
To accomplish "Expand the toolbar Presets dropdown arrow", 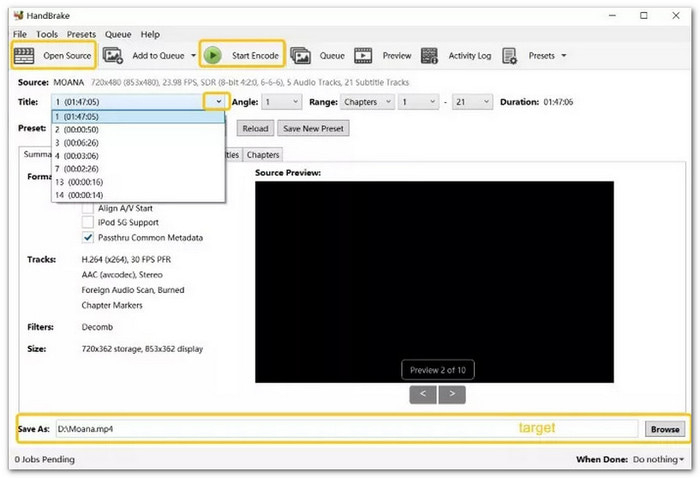I will click(564, 56).
